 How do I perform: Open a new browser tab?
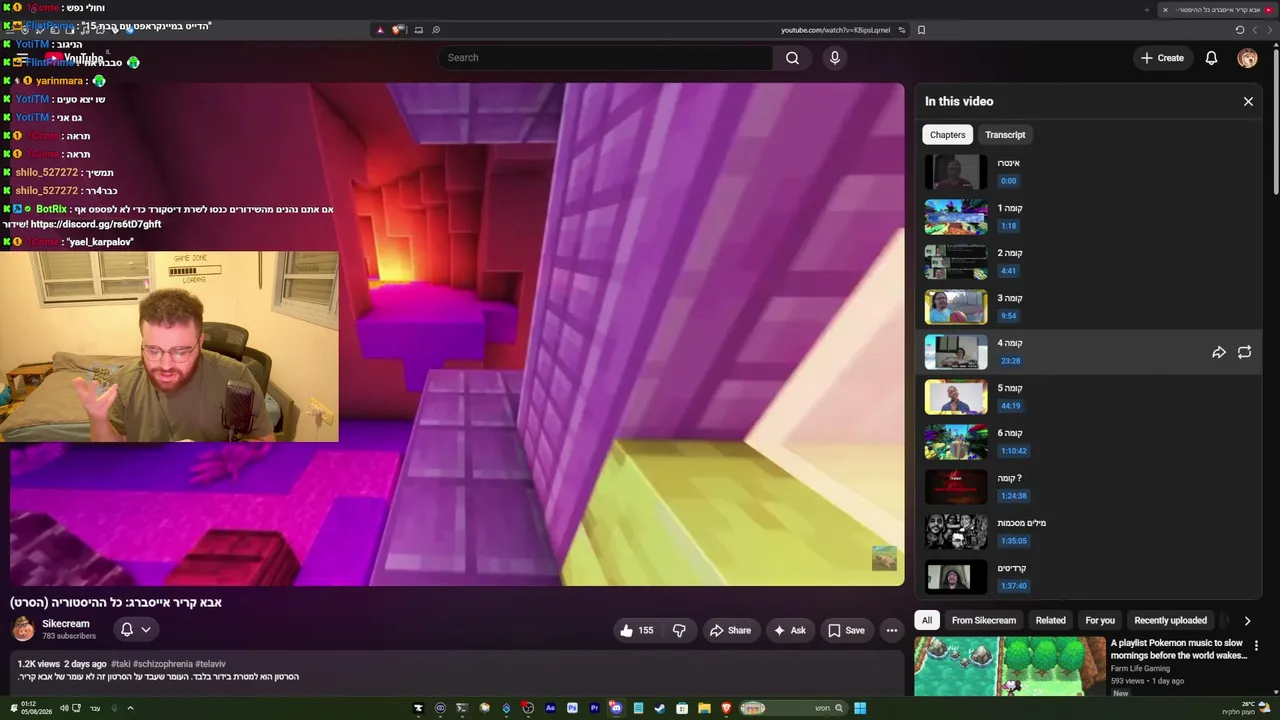[1146, 10]
